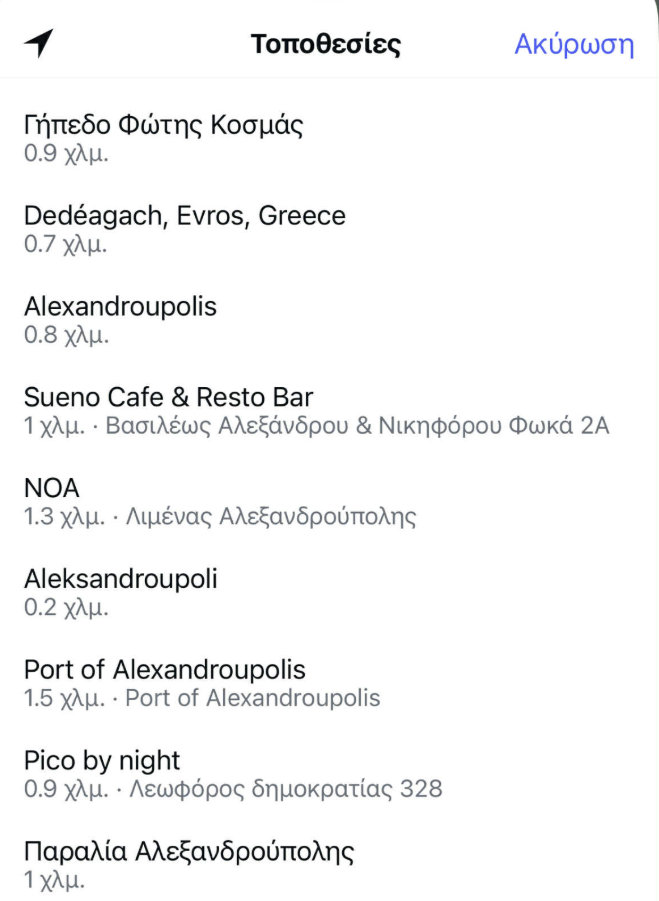Pick Port of Alexandroupolis from the list
The width and height of the screenshot is (659, 901).
164,669
